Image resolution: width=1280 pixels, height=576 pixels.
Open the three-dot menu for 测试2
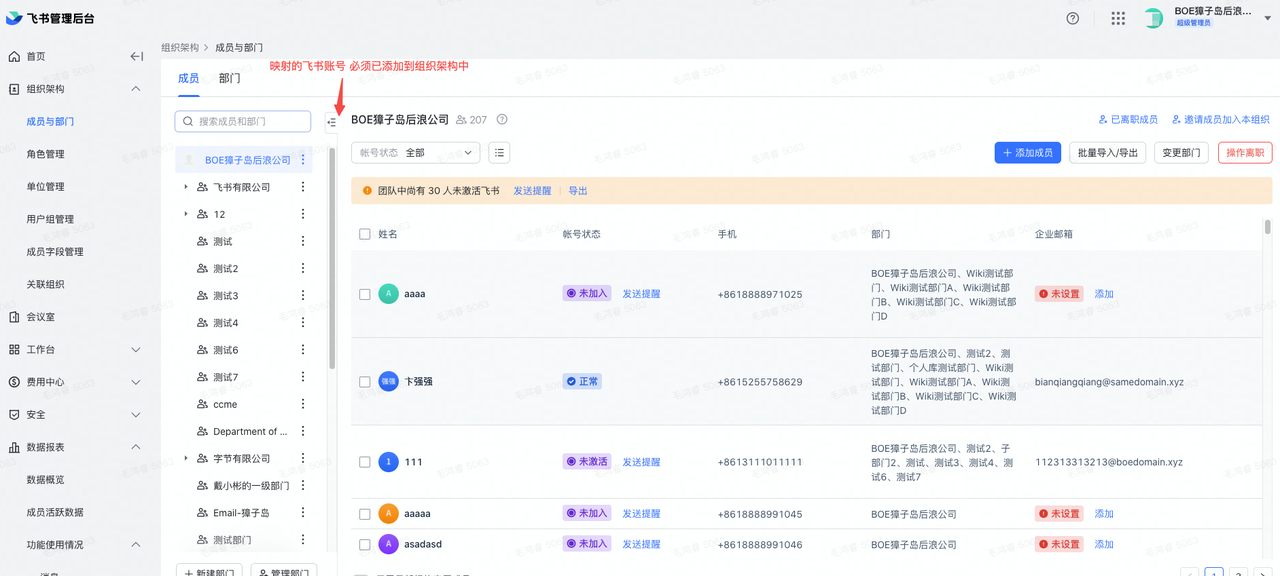[303, 268]
